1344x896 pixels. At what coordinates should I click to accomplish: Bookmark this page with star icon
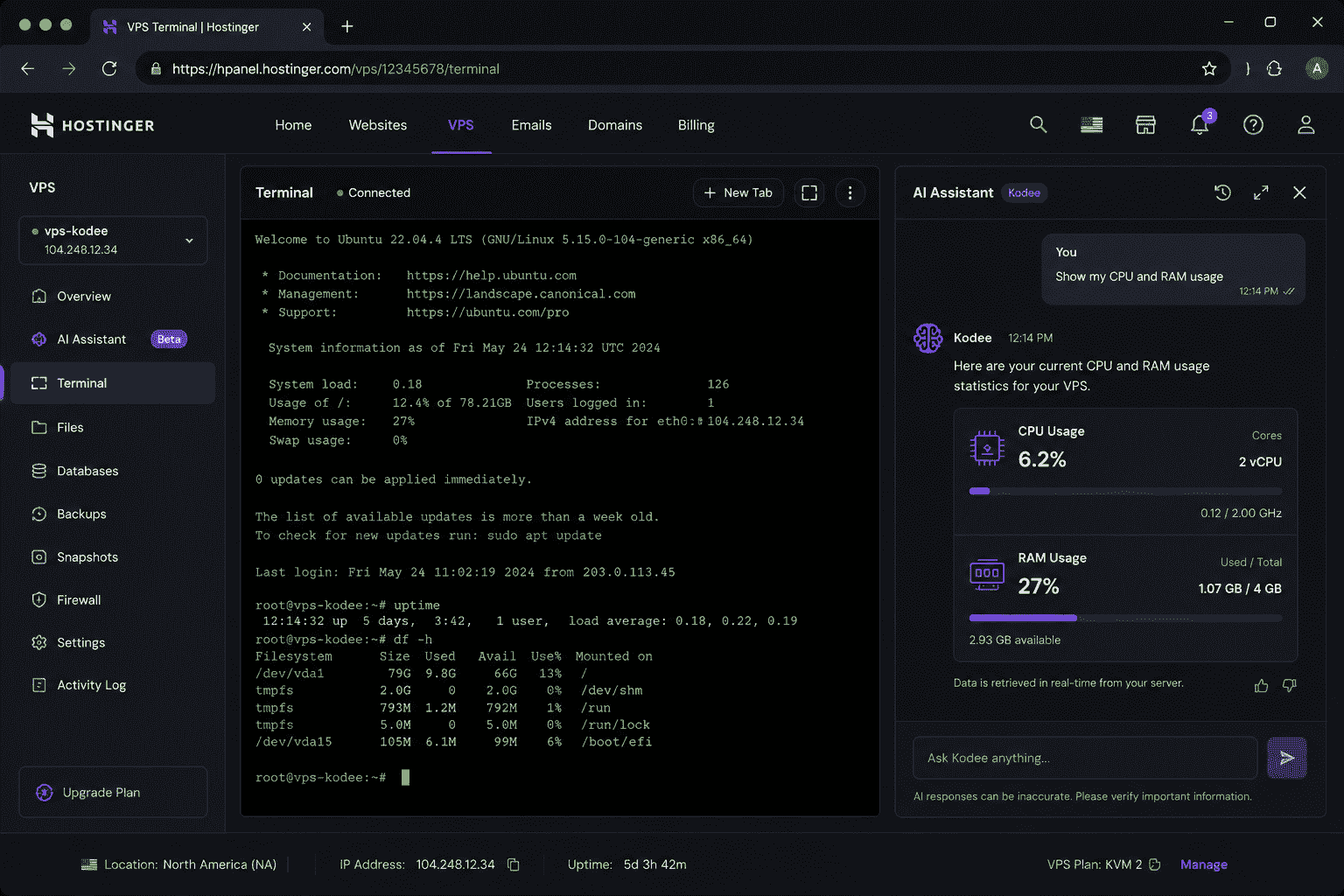pos(1209,68)
